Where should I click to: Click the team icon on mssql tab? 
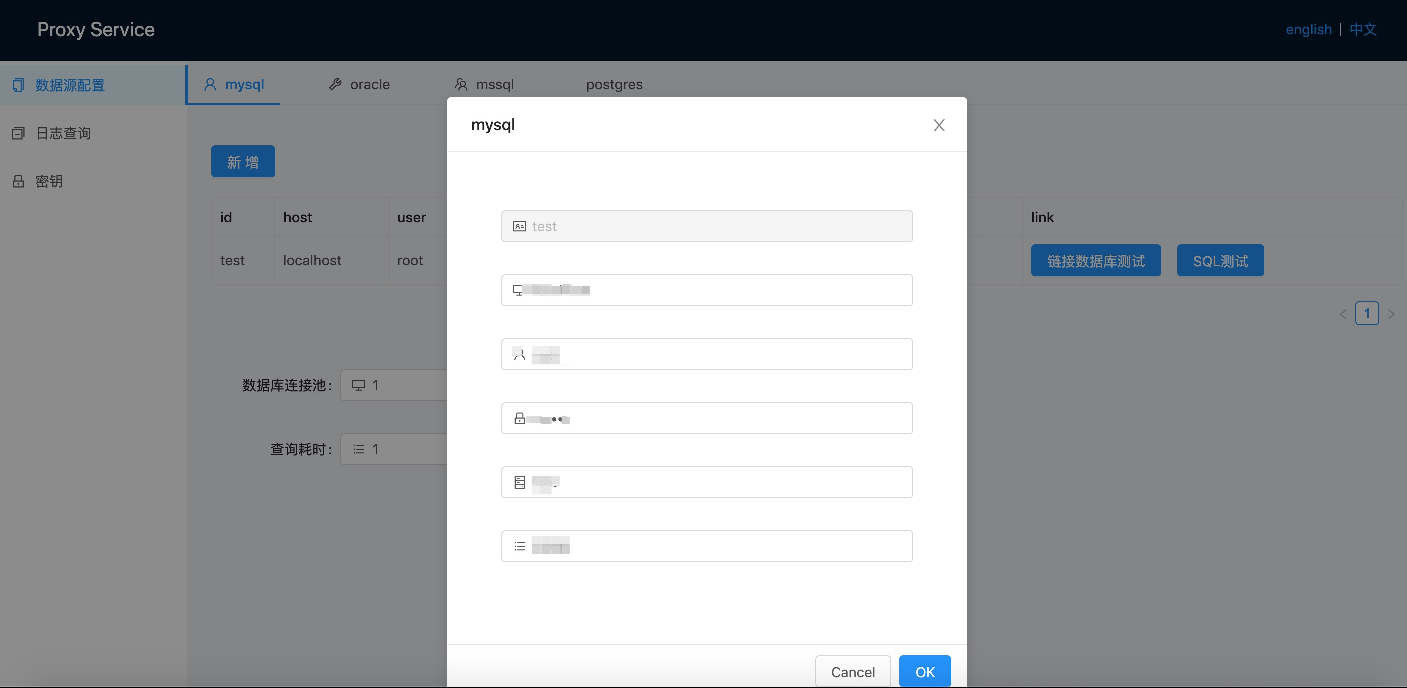[461, 84]
